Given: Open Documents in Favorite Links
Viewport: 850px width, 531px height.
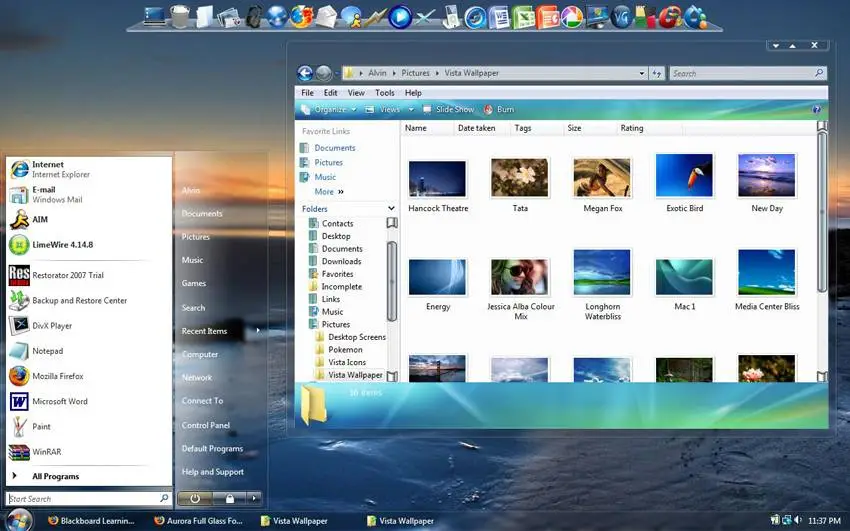Looking at the screenshot, I should 334,148.
